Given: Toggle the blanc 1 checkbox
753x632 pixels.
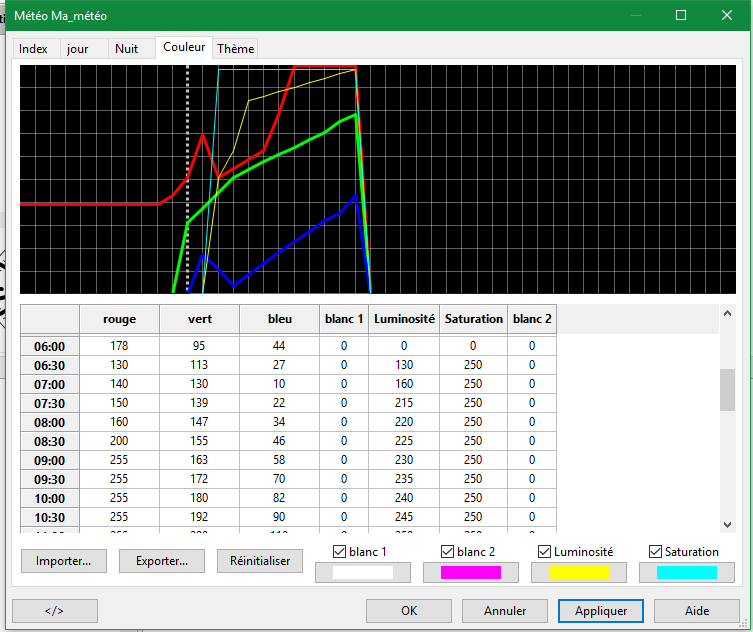Looking at the screenshot, I should 339,552.
